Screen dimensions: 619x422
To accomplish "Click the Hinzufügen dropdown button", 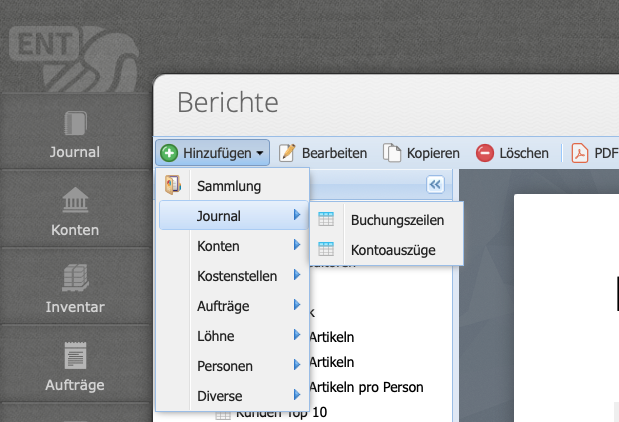I will (213, 153).
